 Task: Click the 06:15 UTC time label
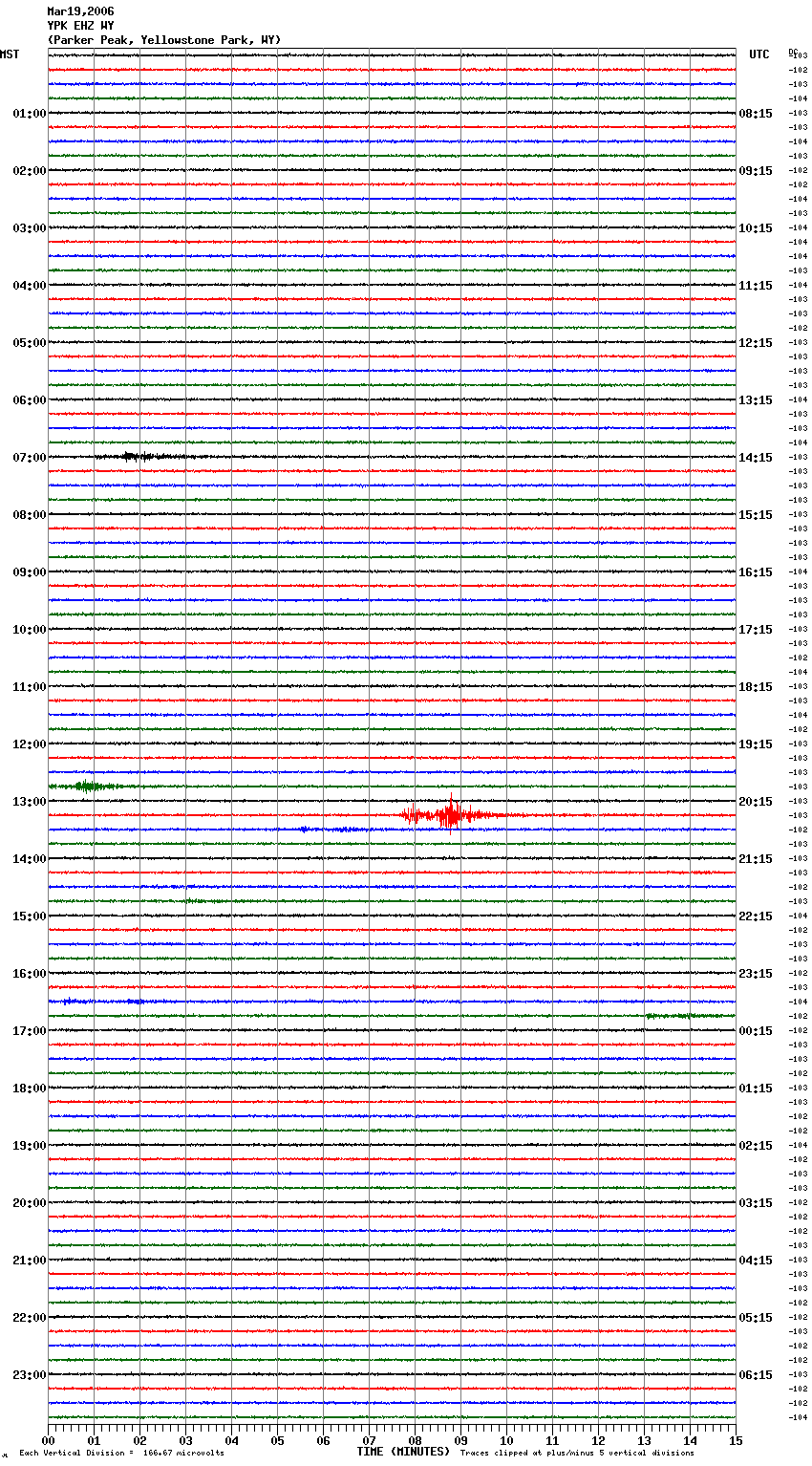pos(756,1375)
